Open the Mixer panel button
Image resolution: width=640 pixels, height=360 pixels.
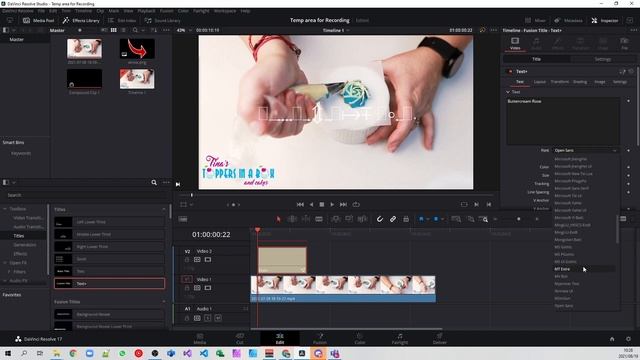(x=536, y=20)
